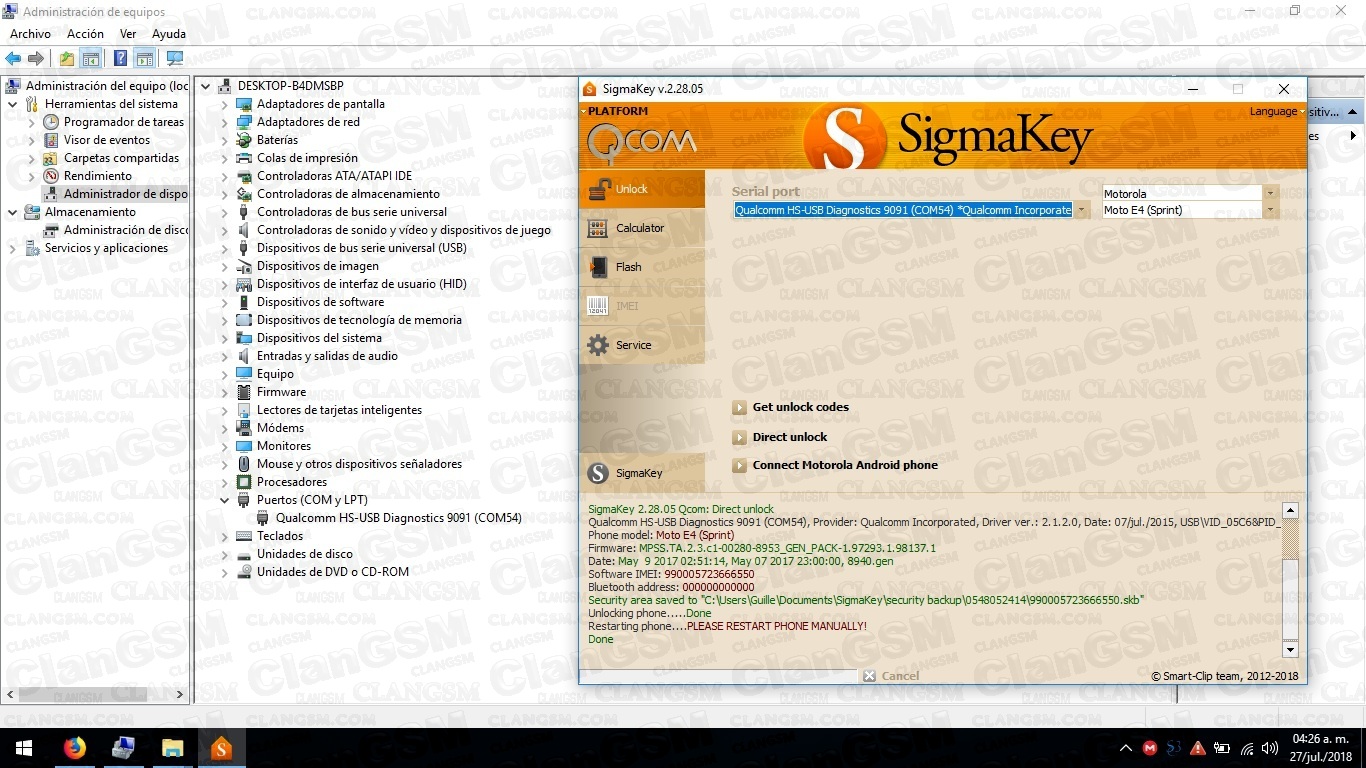Click the arrow icon beside Get unlock codes
The width and height of the screenshot is (1366, 768).
pos(739,408)
